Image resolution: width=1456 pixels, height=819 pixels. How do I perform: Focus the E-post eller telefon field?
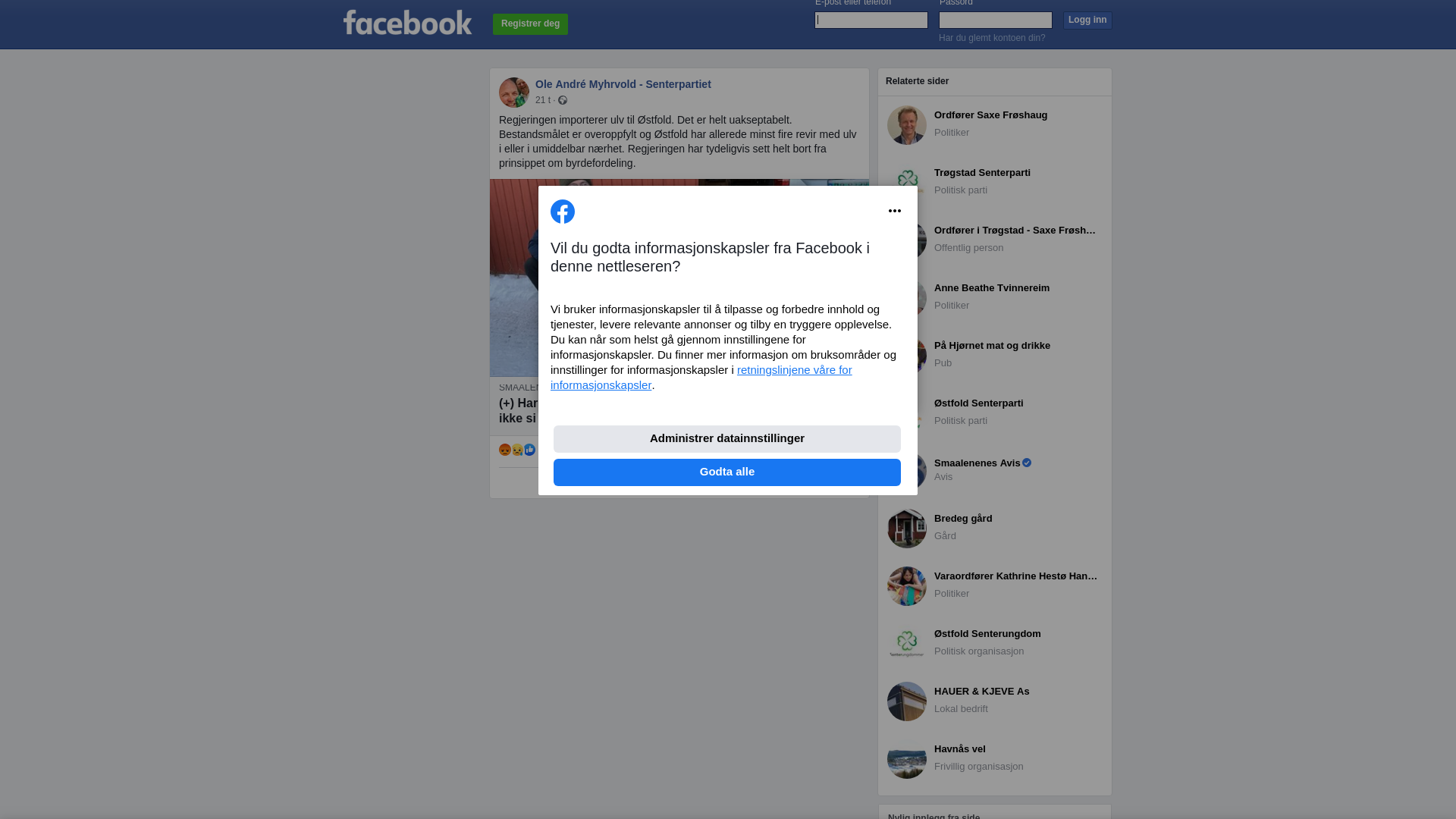pos(871,20)
